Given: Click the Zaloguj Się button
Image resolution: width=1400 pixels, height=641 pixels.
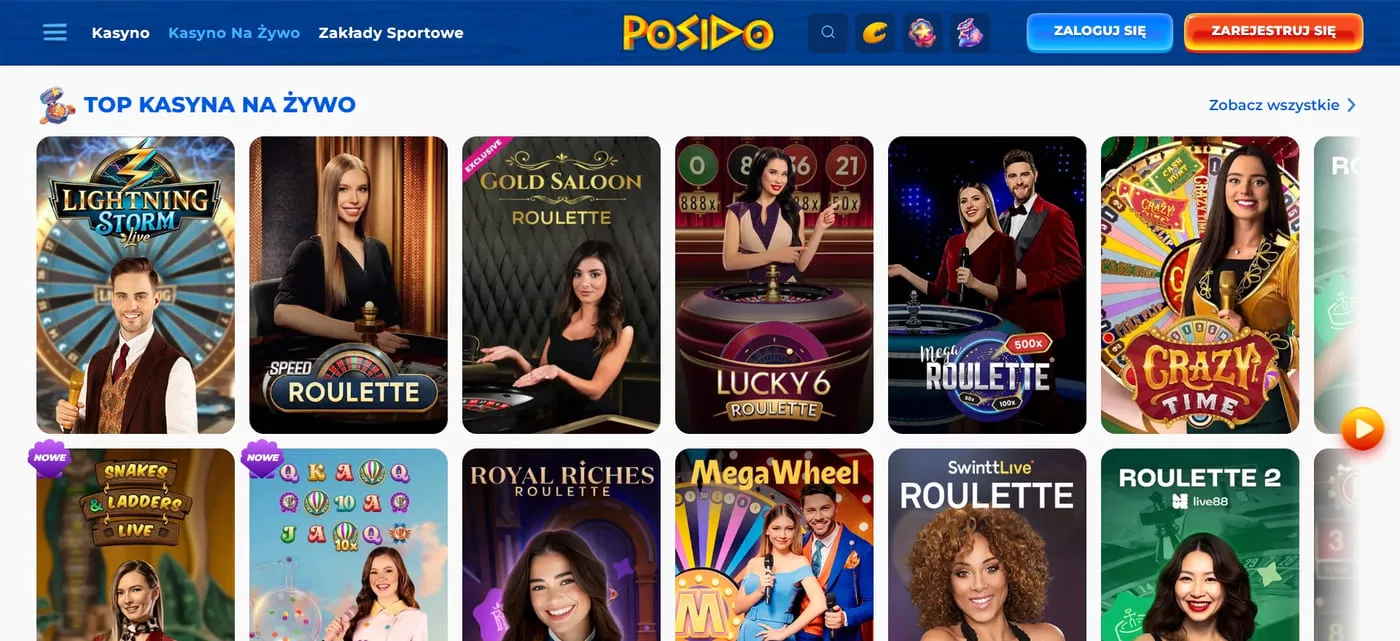Looking at the screenshot, I should pos(1100,31).
